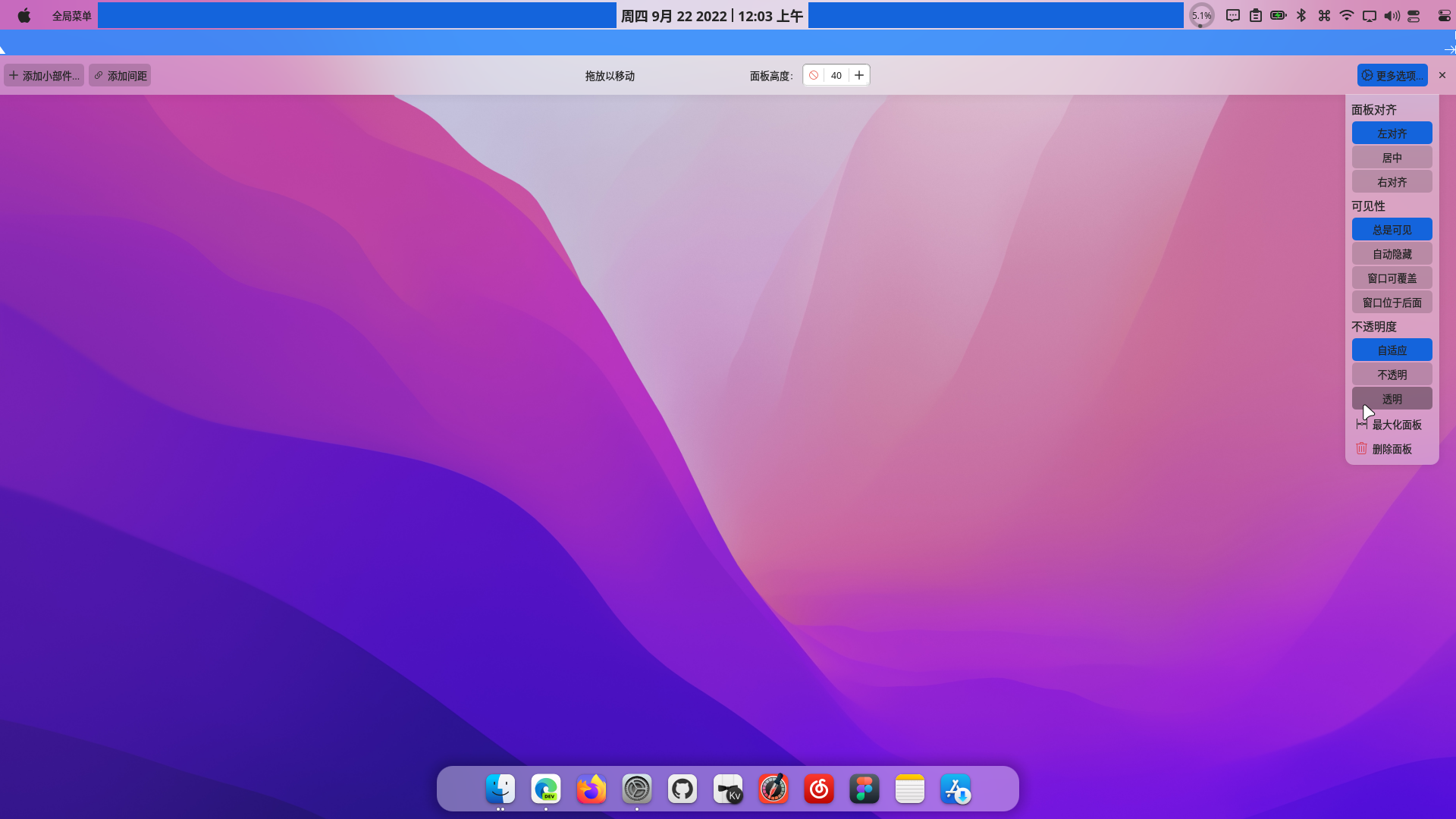Click the 添加小部件... button
The image size is (1456, 819).
coord(44,75)
